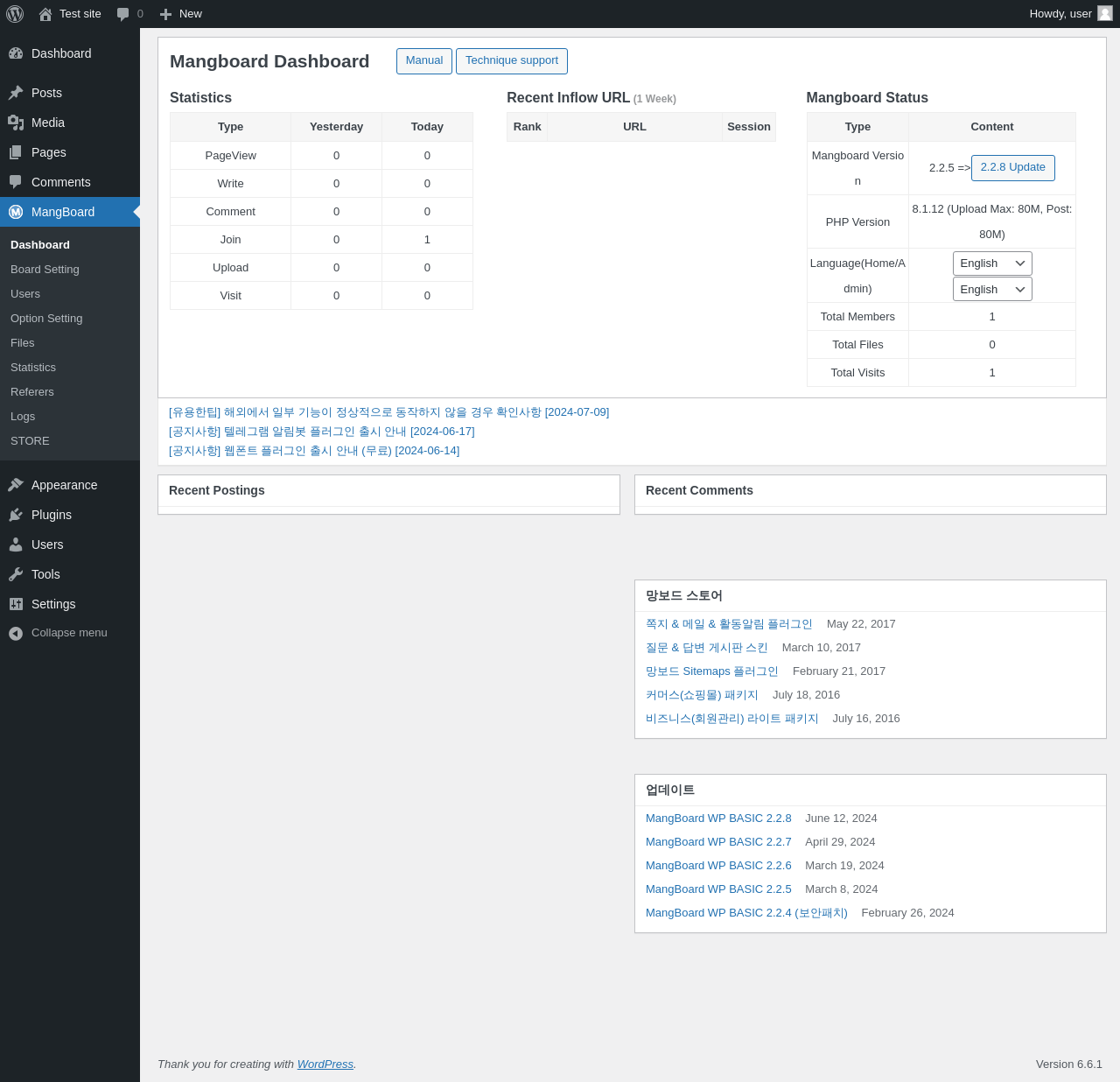Select the Option Setting submenu item

coord(46,319)
